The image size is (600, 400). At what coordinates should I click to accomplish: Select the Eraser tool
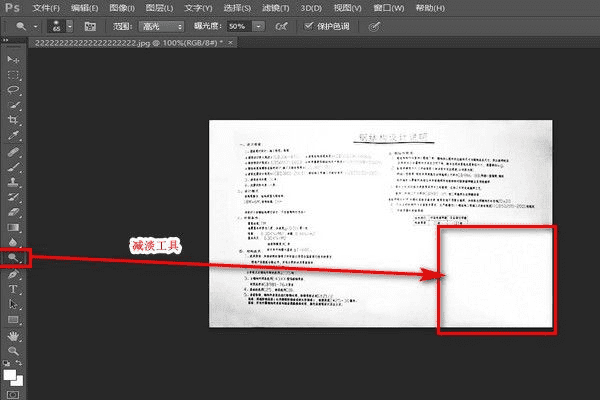(13, 212)
